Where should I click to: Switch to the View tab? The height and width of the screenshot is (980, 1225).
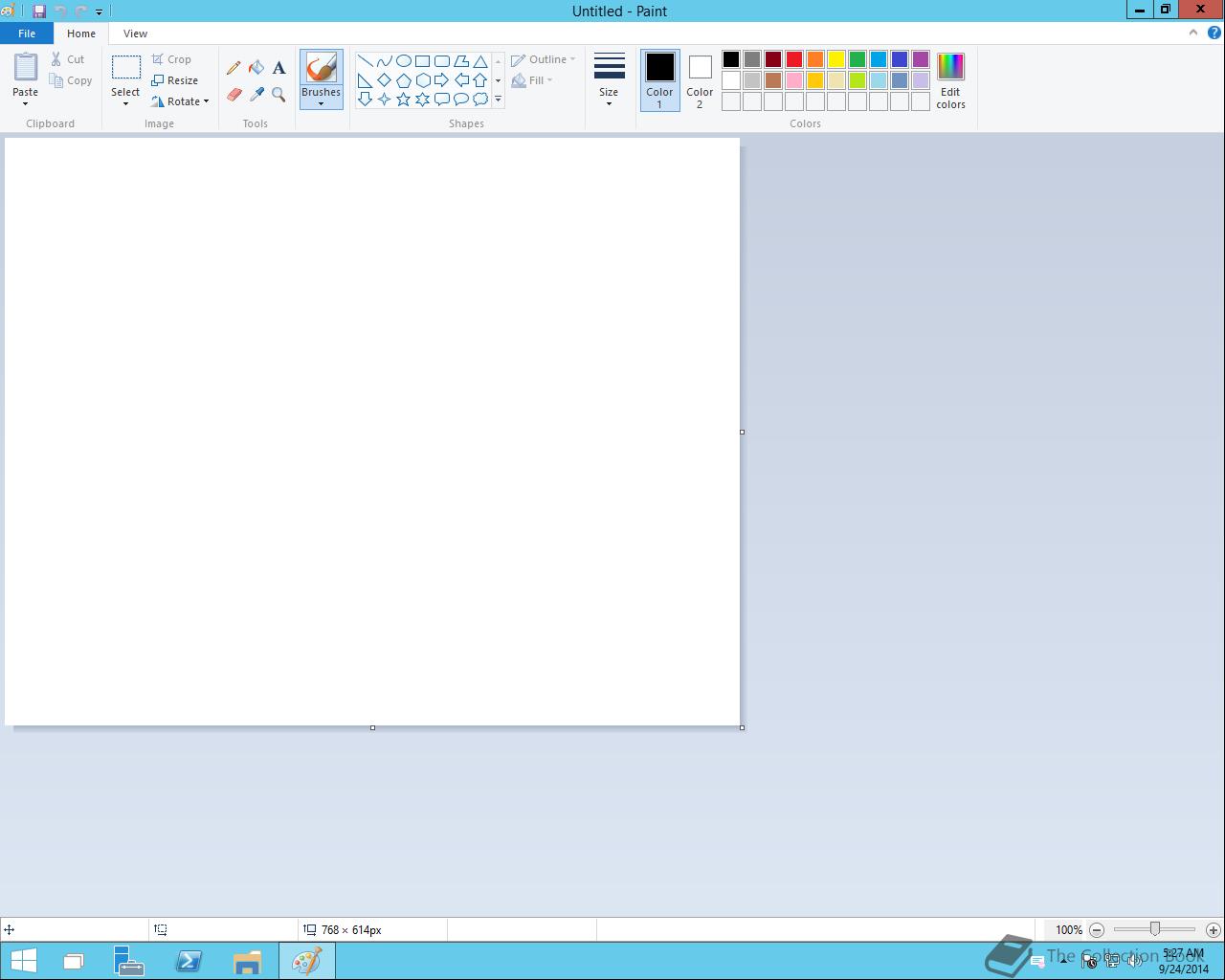(x=135, y=33)
